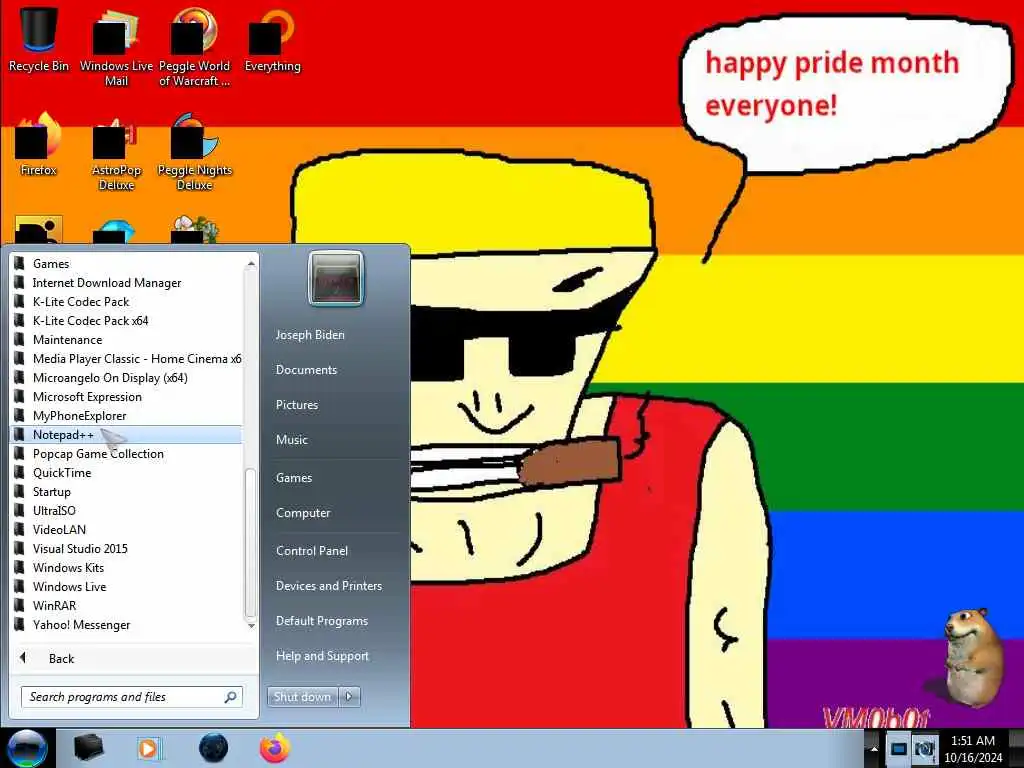Open the shut down options arrow
This screenshot has height=768, width=1024.
point(349,697)
